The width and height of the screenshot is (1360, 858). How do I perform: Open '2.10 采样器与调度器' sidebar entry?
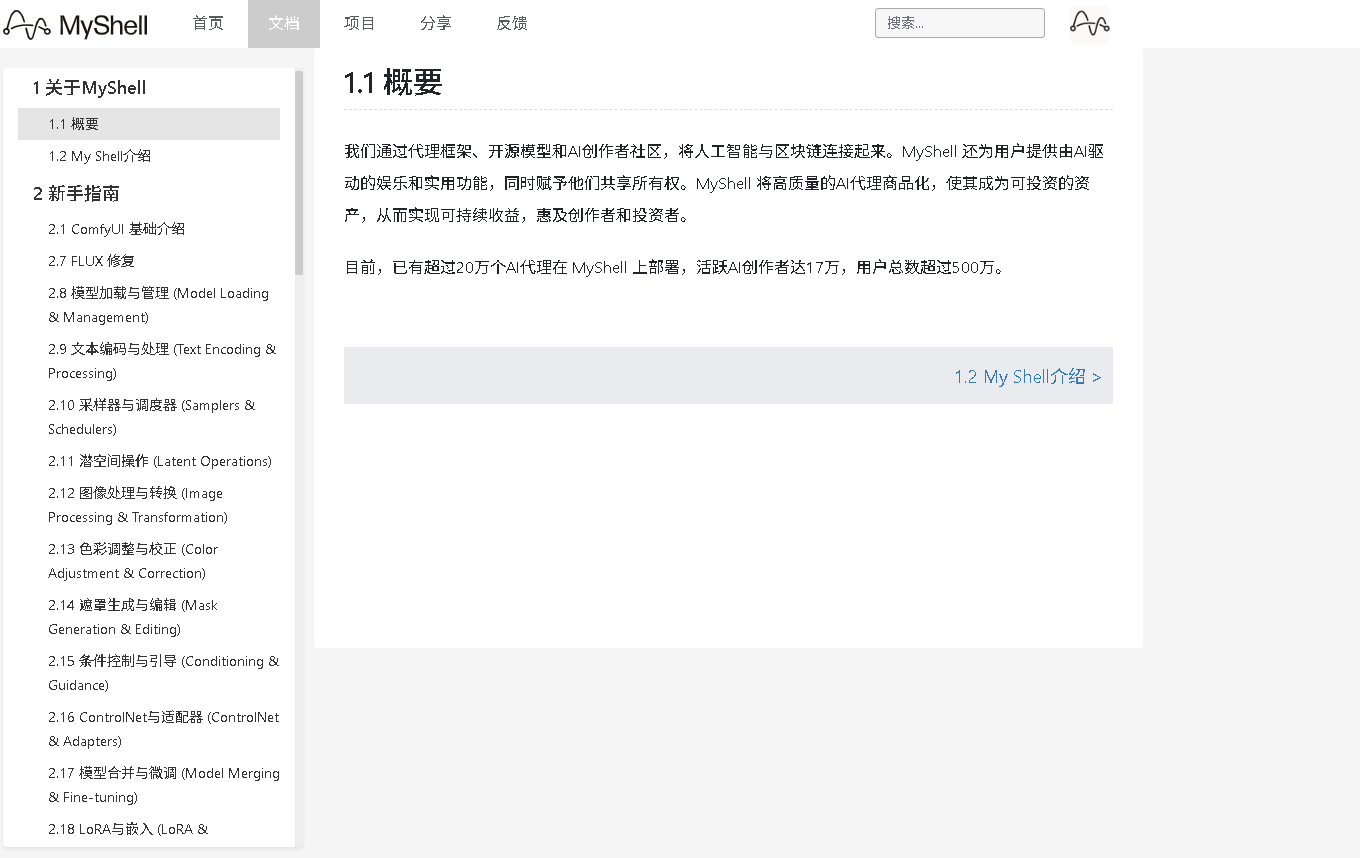click(152, 417)
